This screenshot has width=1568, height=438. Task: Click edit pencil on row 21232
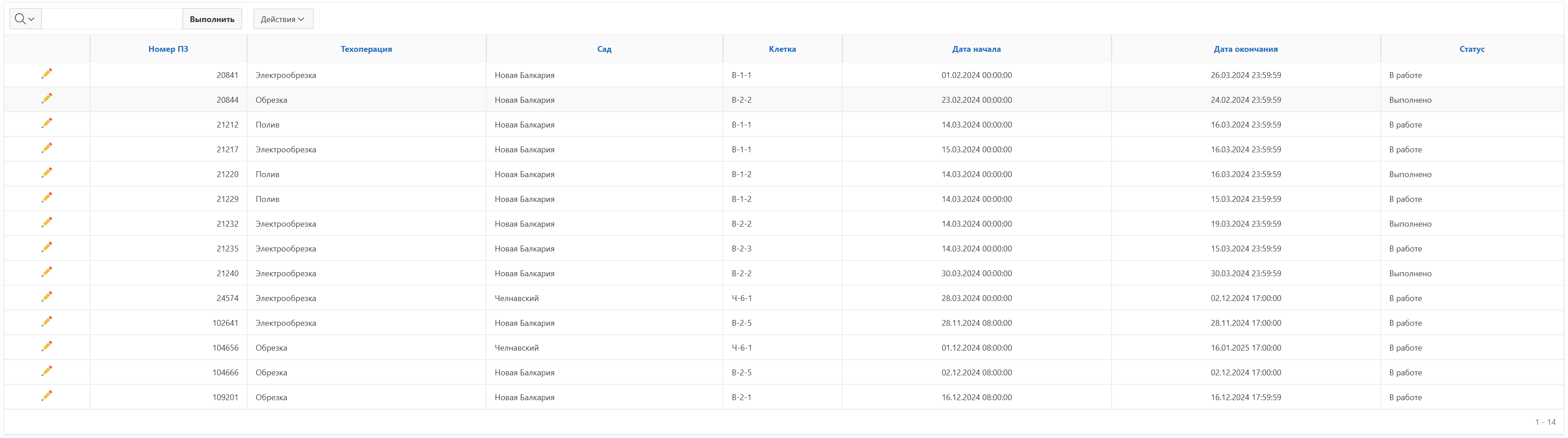(x=47, y=222)
